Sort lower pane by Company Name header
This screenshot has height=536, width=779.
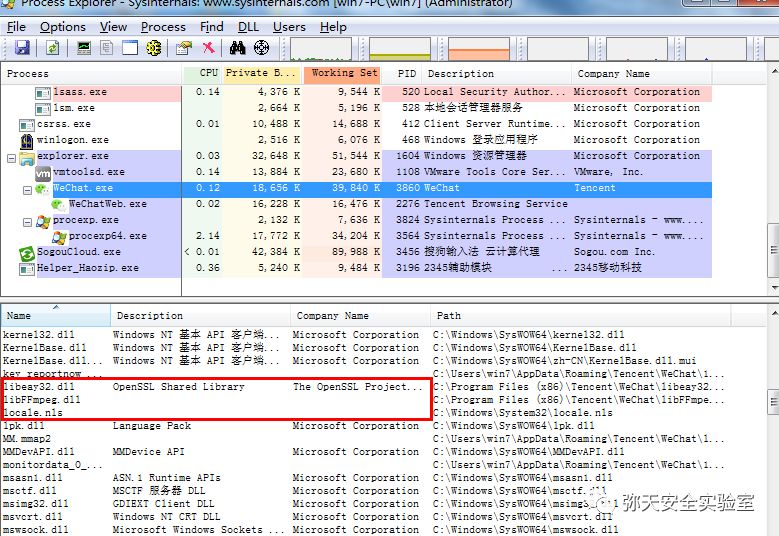pos(360,315)
